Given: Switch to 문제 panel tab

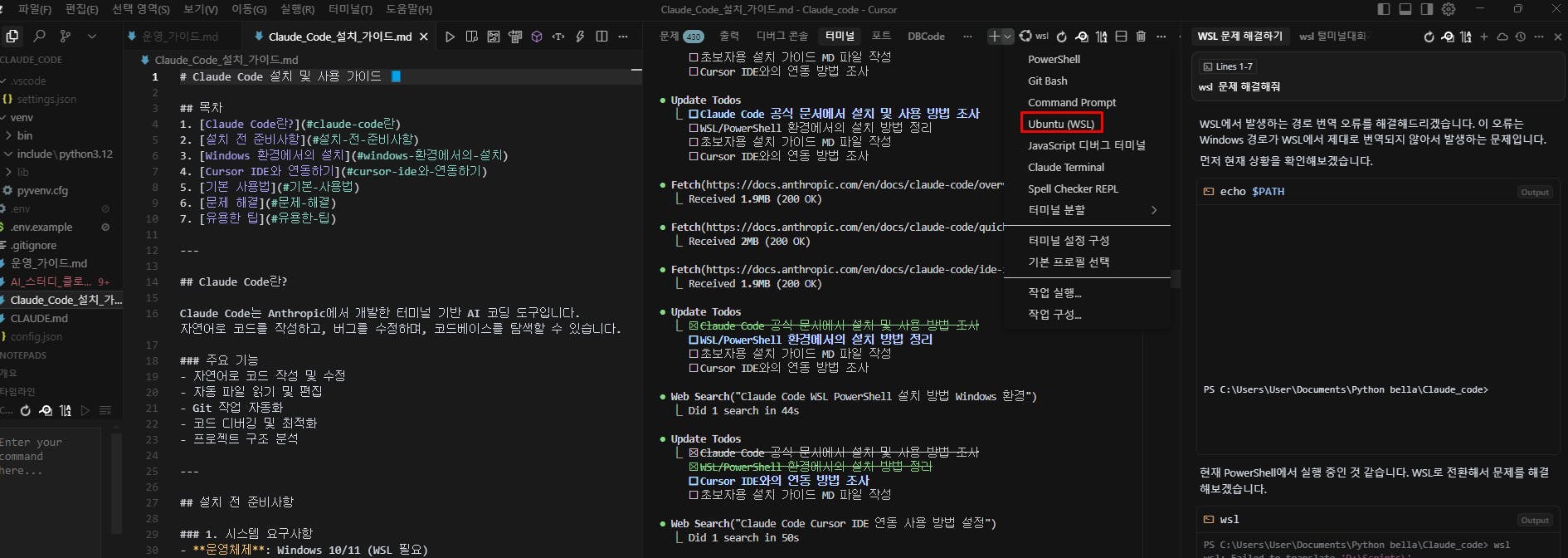Looking at the screenshot, I should click(x=681, y=37).
